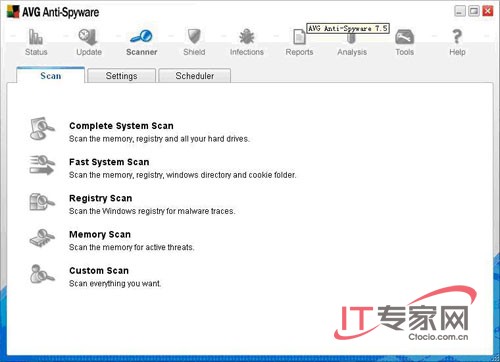Image resolution: width=500 pixels, height=362 pixels.
Task: Switch to the Scheduler tab
Action: [x=195, y=76]
